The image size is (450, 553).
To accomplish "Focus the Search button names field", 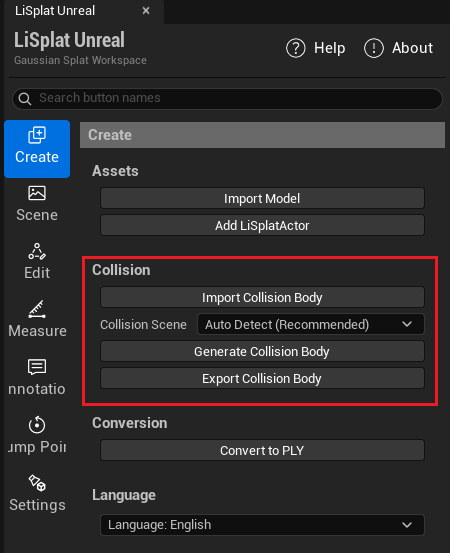I will click(x=227, y=98).
